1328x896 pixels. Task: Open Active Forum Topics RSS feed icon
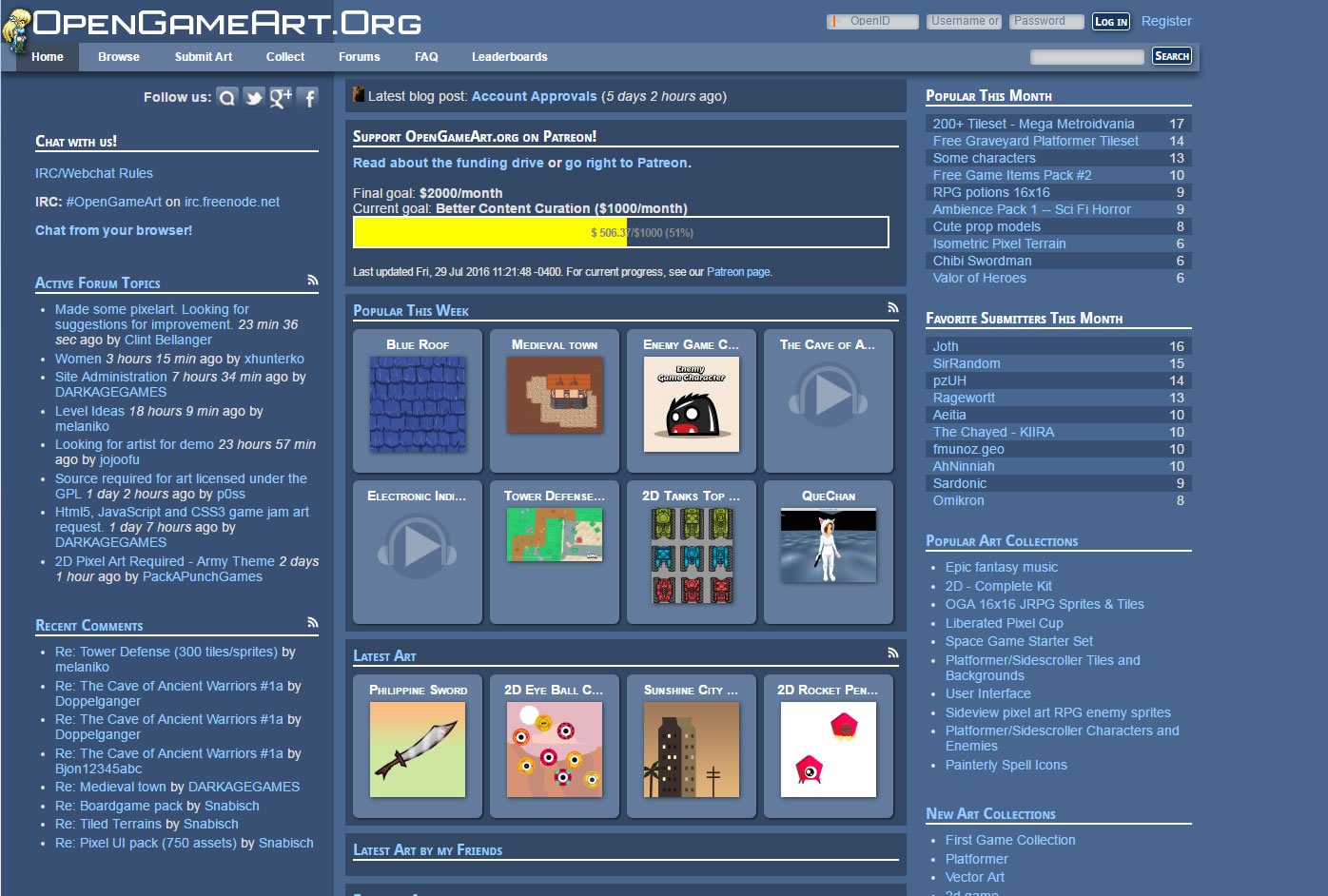(313, 280)
